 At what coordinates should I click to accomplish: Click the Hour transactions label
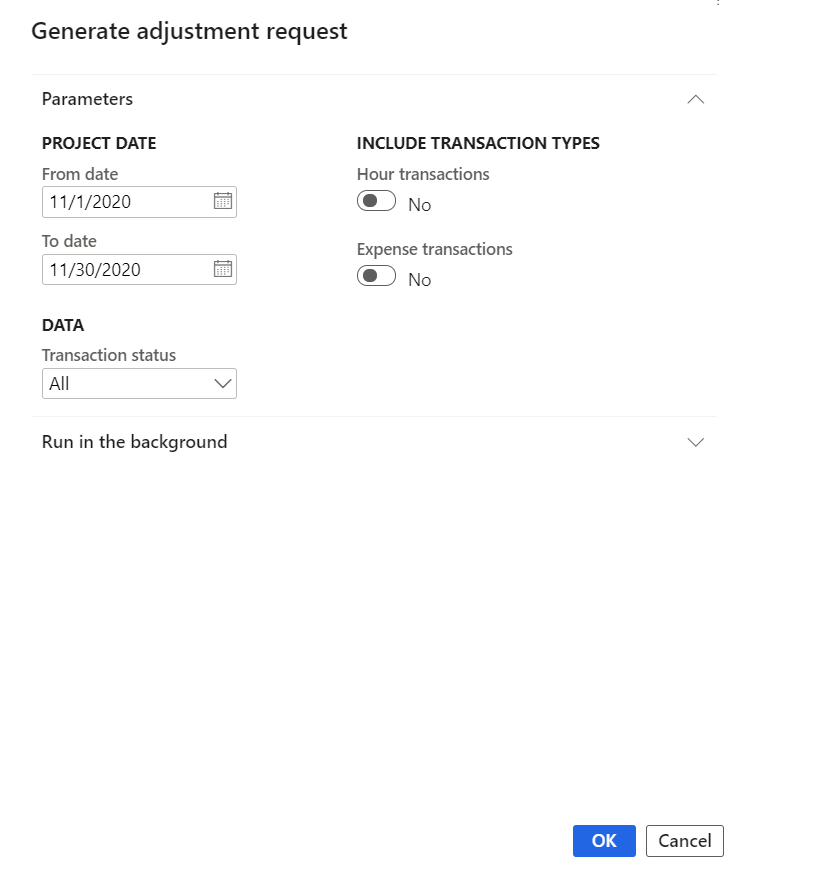tap(423, 174)
